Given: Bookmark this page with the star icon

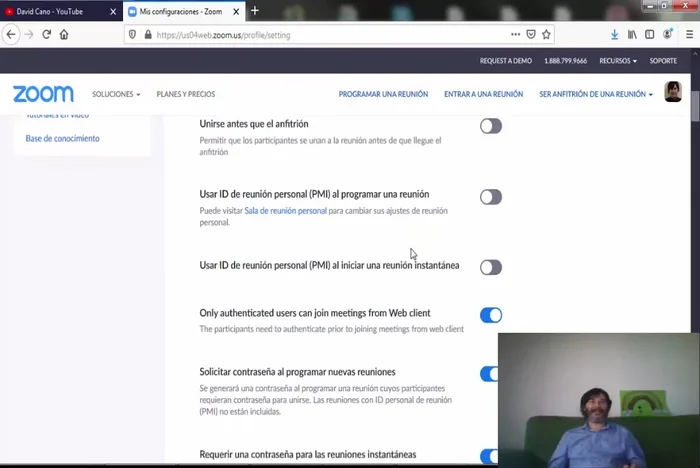Looking at the screenshot, I should click(546, 34).
